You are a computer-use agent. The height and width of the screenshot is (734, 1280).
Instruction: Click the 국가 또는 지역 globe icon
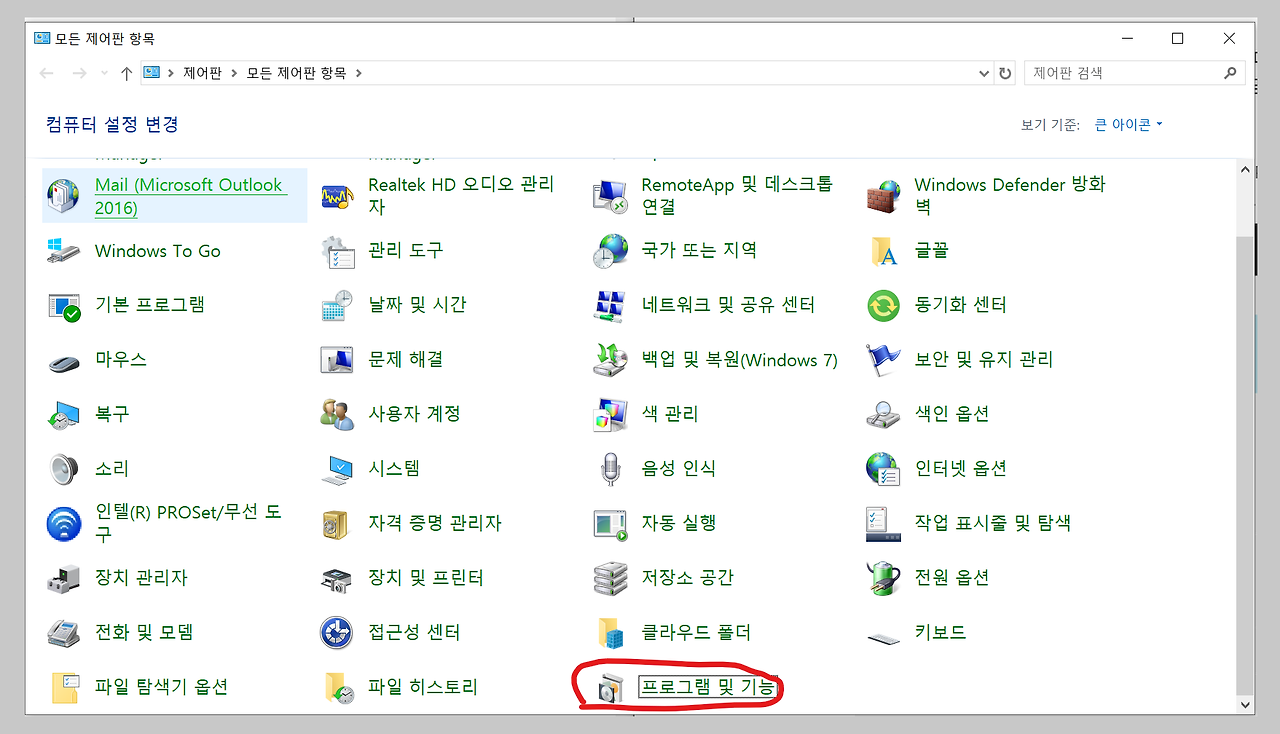[610, 250]
